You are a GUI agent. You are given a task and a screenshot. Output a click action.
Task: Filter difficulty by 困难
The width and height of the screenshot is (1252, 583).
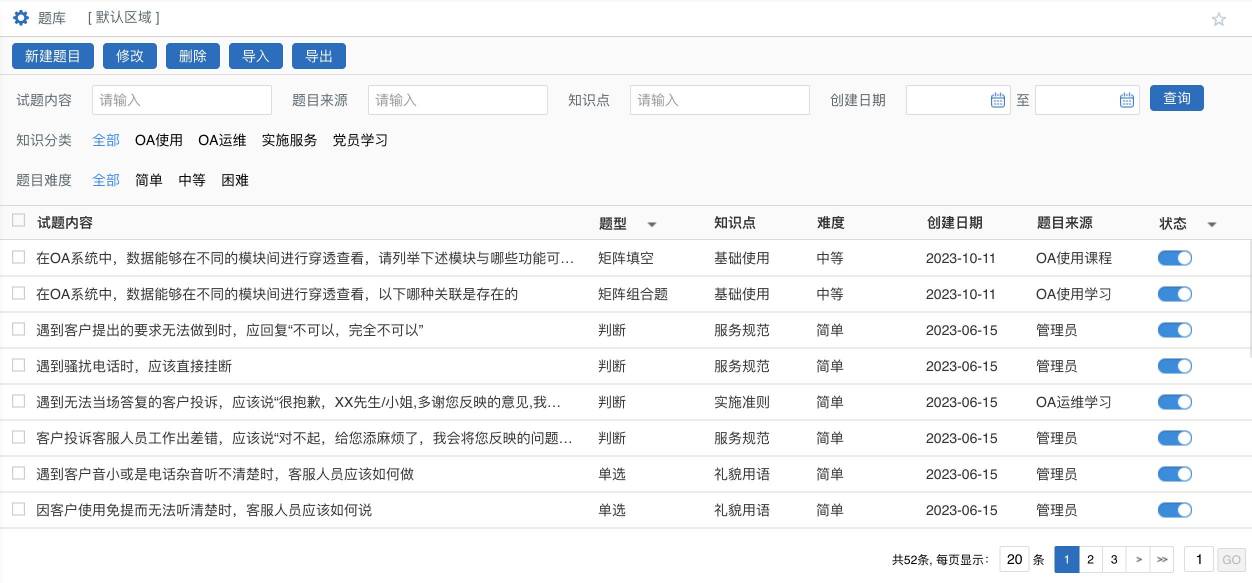click(235, 180)
